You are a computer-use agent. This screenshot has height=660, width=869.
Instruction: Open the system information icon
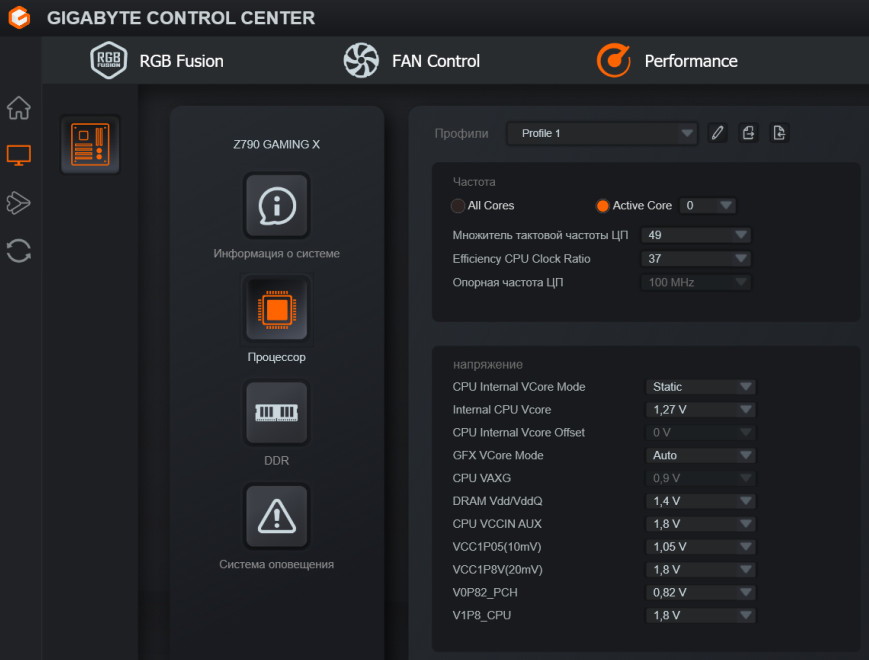[277, 206]
